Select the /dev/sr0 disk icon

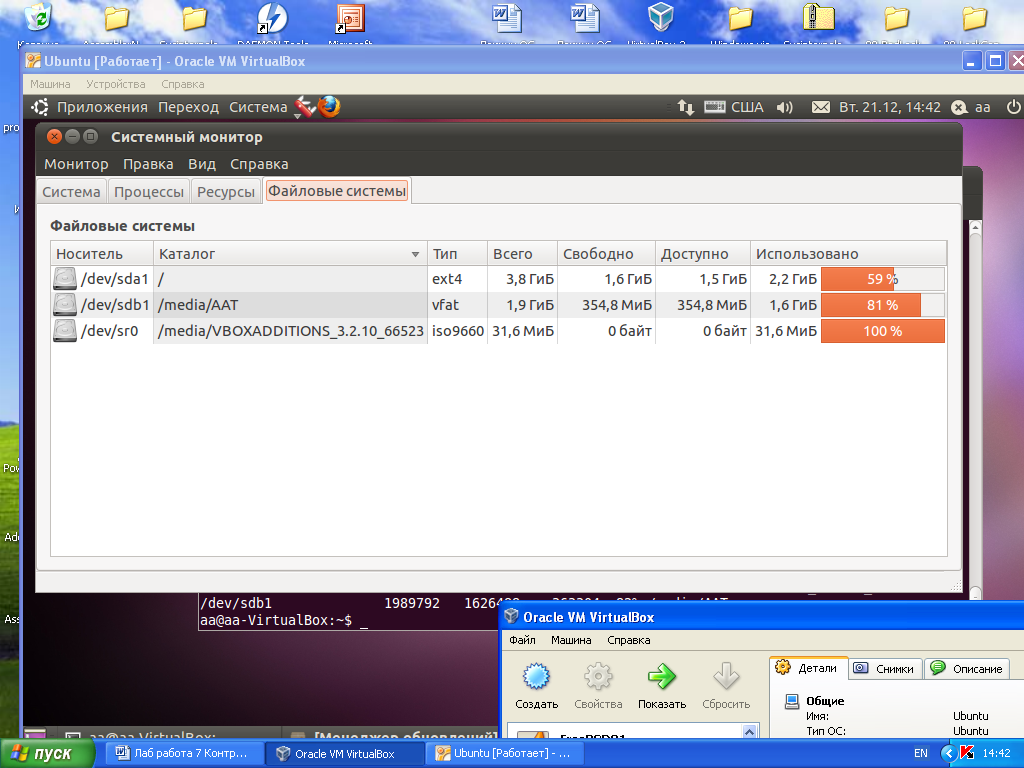(x=65, y=331)
